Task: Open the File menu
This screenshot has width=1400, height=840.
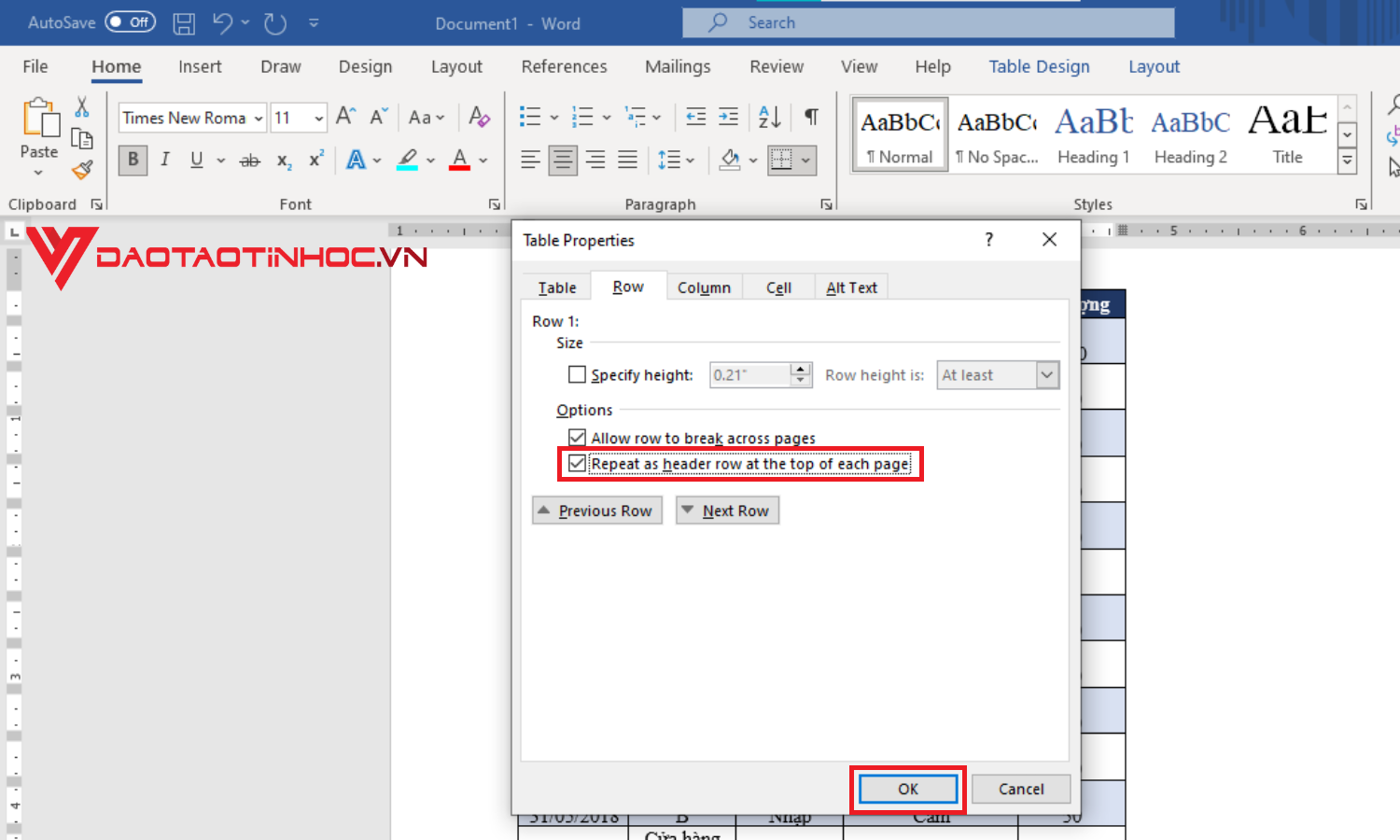Action: point(35,66)
